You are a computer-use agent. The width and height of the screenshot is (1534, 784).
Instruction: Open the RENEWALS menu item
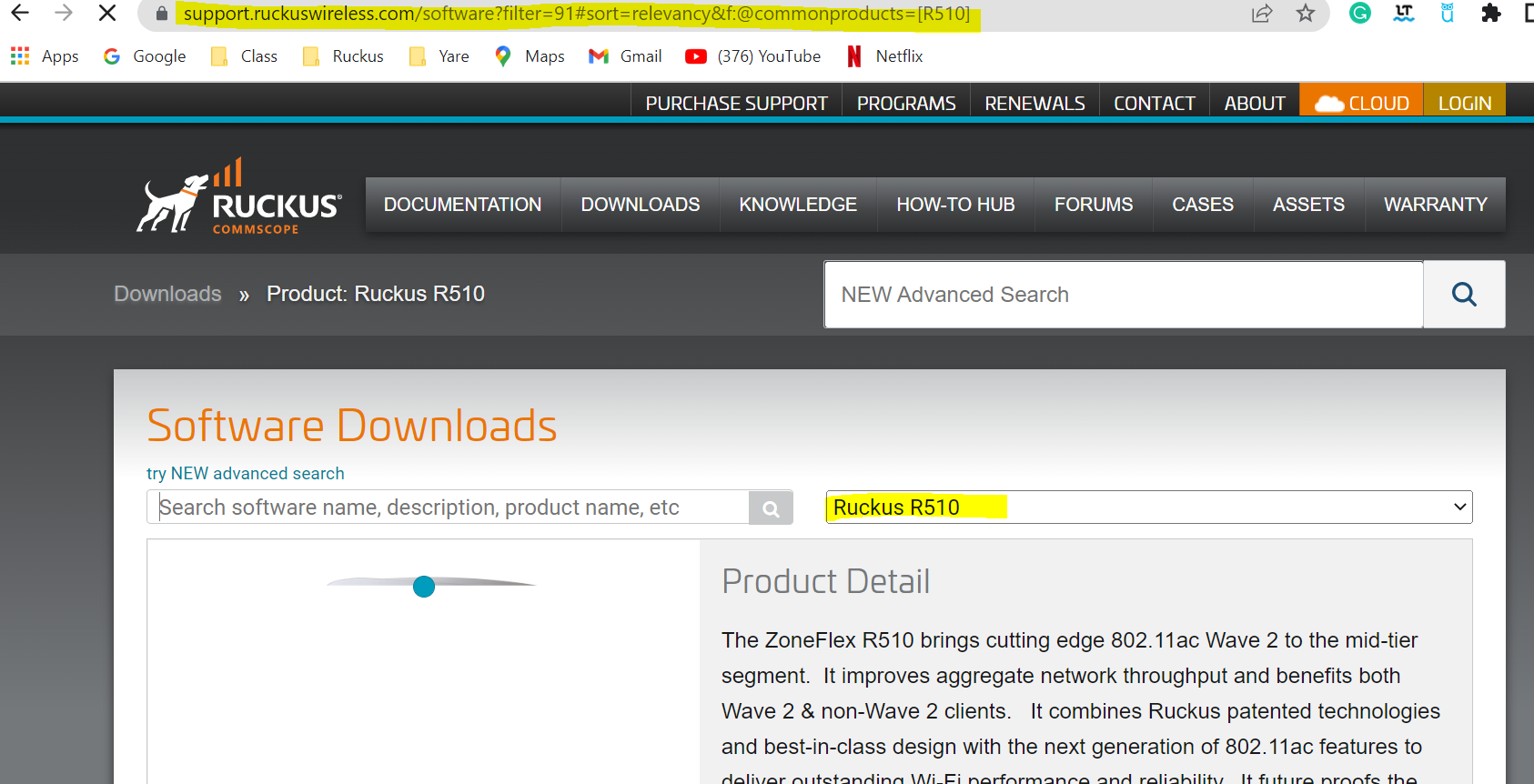[1035, 104]
